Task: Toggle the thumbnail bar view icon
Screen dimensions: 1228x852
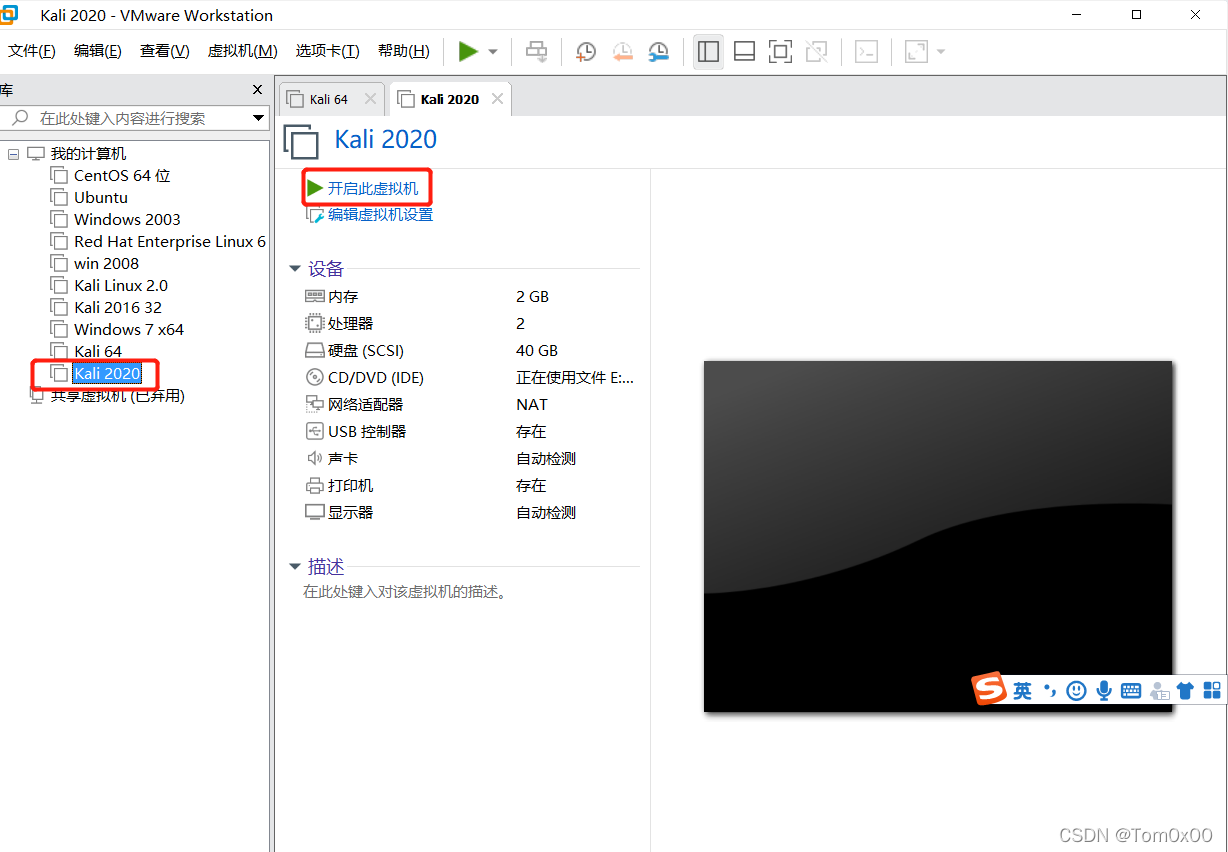Action: [x=744, y=51]
